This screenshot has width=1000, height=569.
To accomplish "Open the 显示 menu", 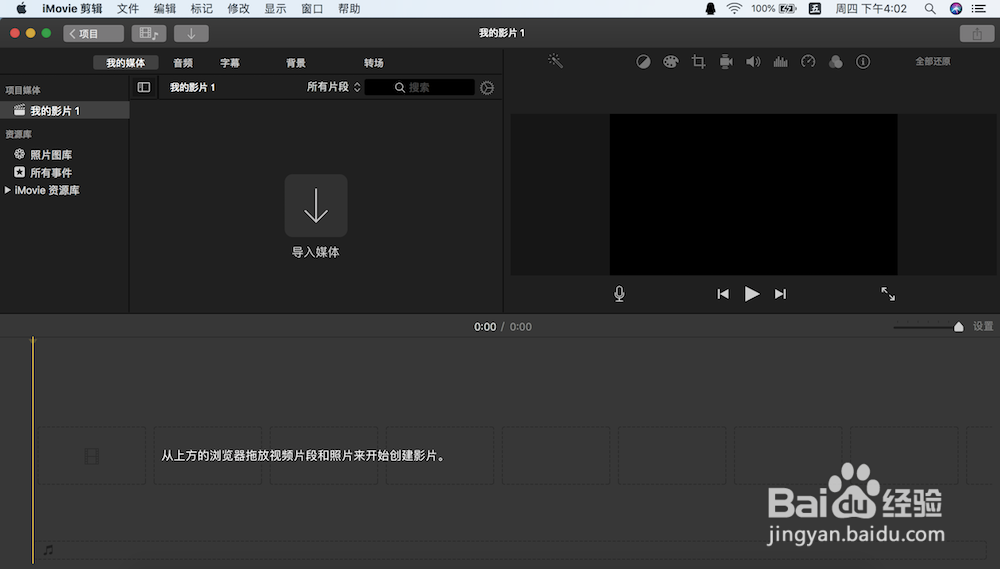I will coord(276,8).
